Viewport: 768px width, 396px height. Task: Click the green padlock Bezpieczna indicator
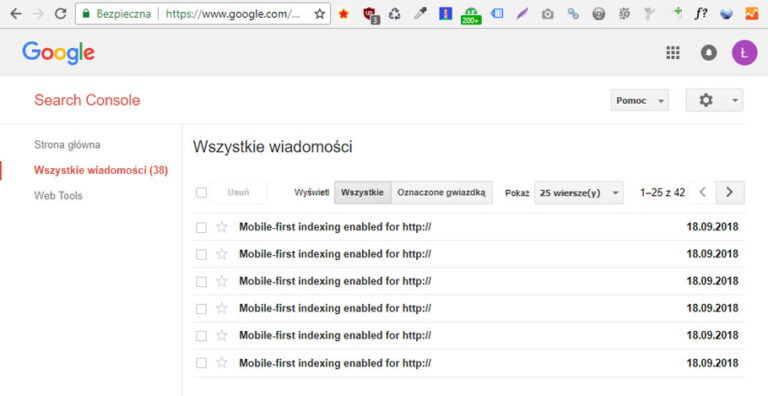pos(118,14)
